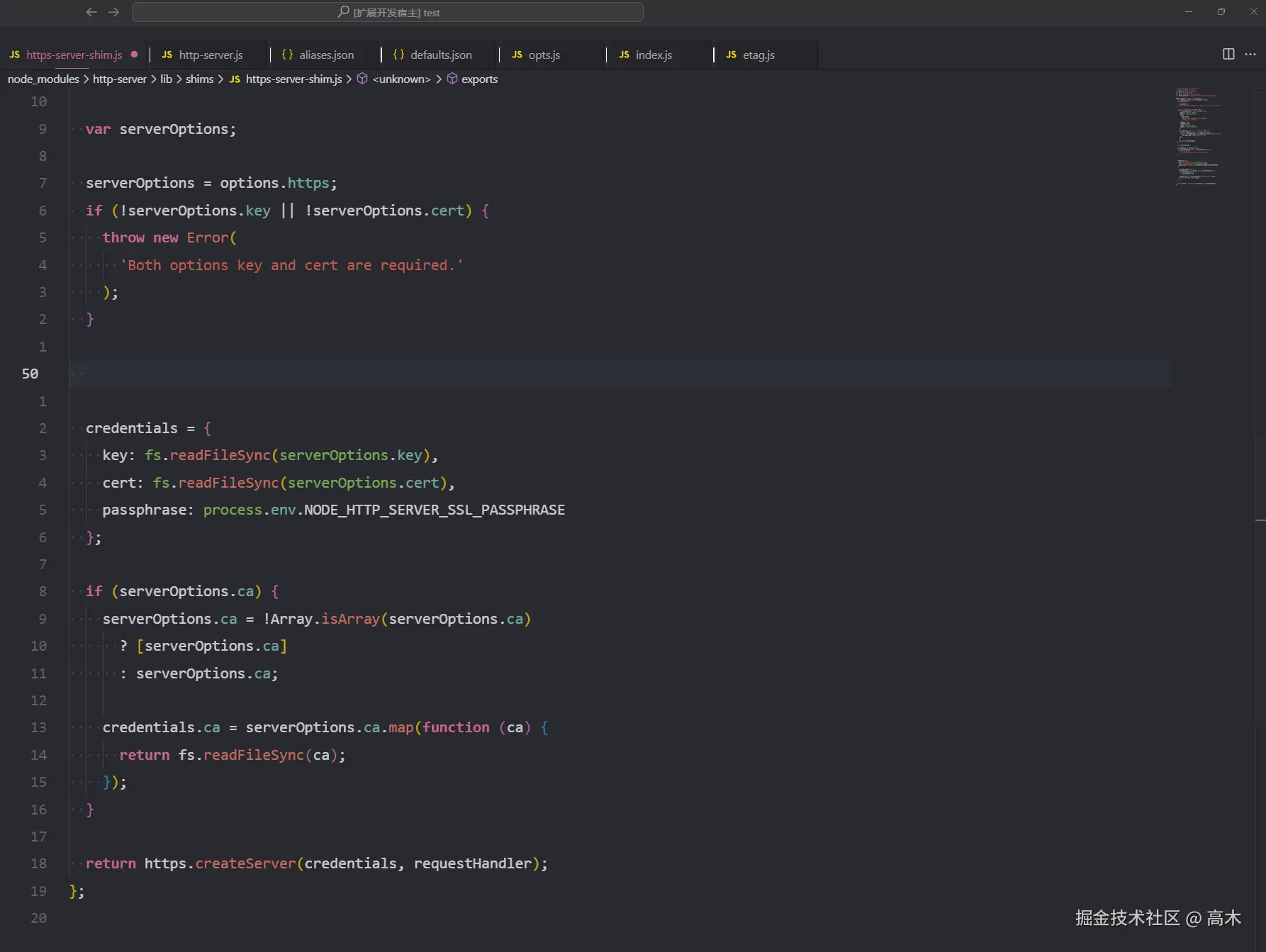Click the code minimap preview
The width and height of the screenshot is (1266, 952).
pyautogui.click(x=1199, y=136)
